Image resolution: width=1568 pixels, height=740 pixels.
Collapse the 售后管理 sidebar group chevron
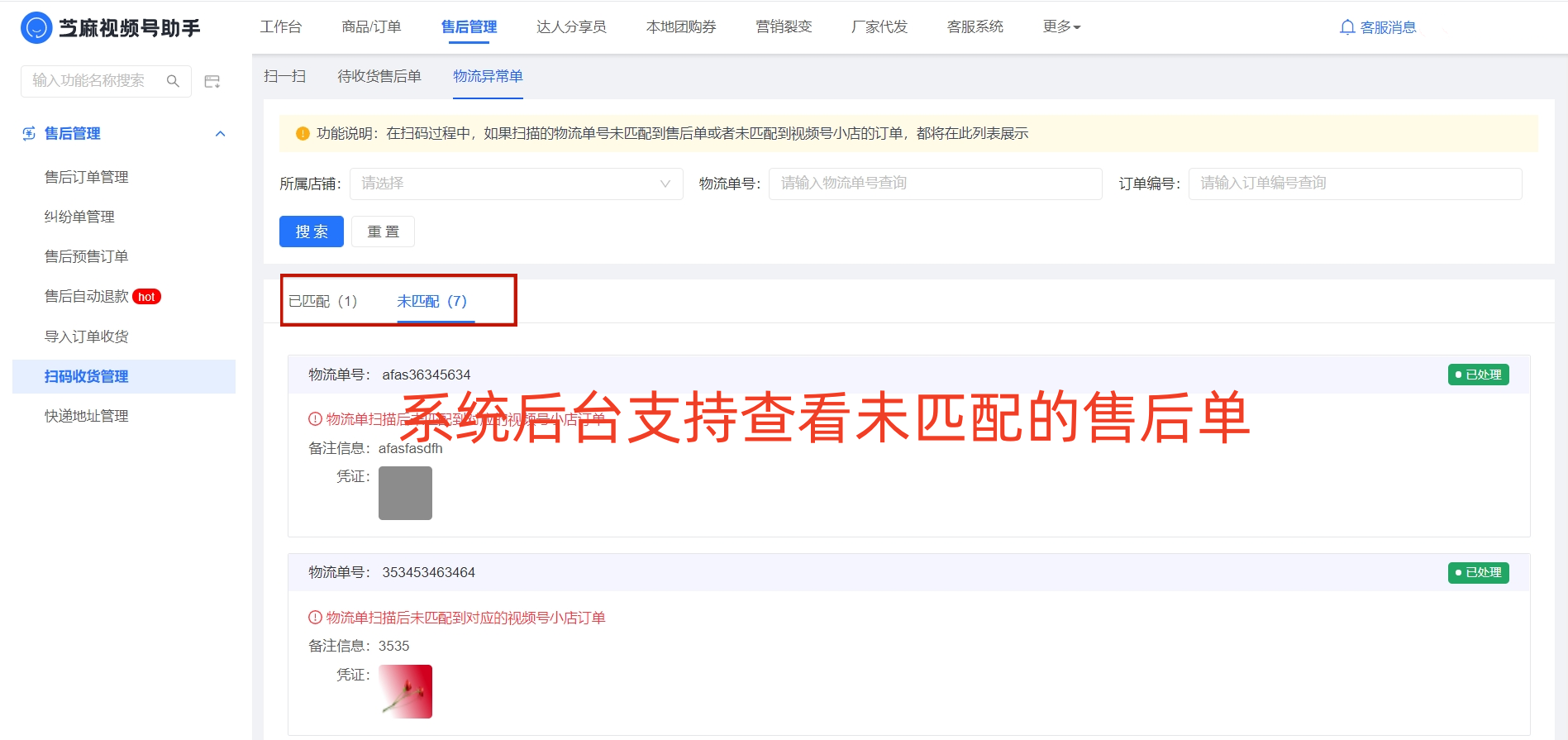coord(220,134)
